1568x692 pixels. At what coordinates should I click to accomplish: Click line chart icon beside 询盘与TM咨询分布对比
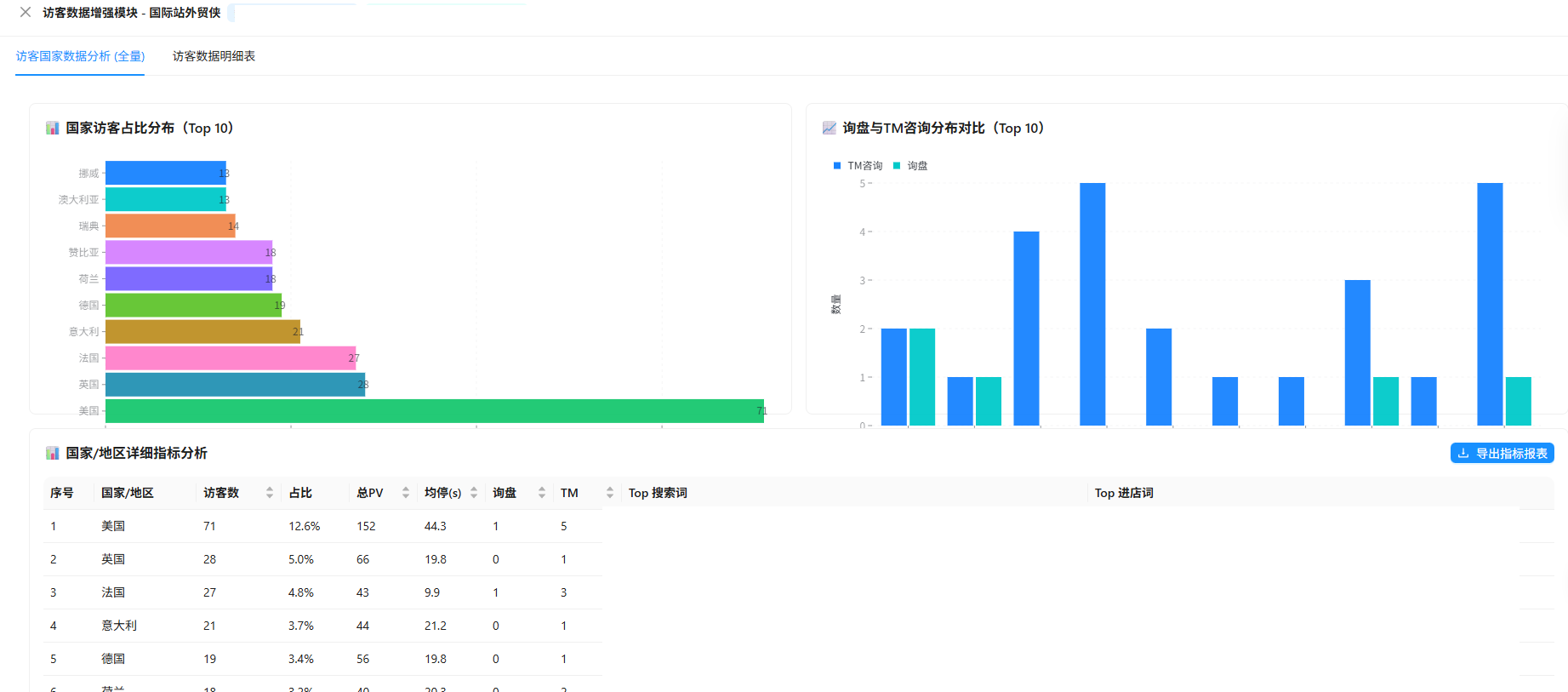tap(829, 129)
